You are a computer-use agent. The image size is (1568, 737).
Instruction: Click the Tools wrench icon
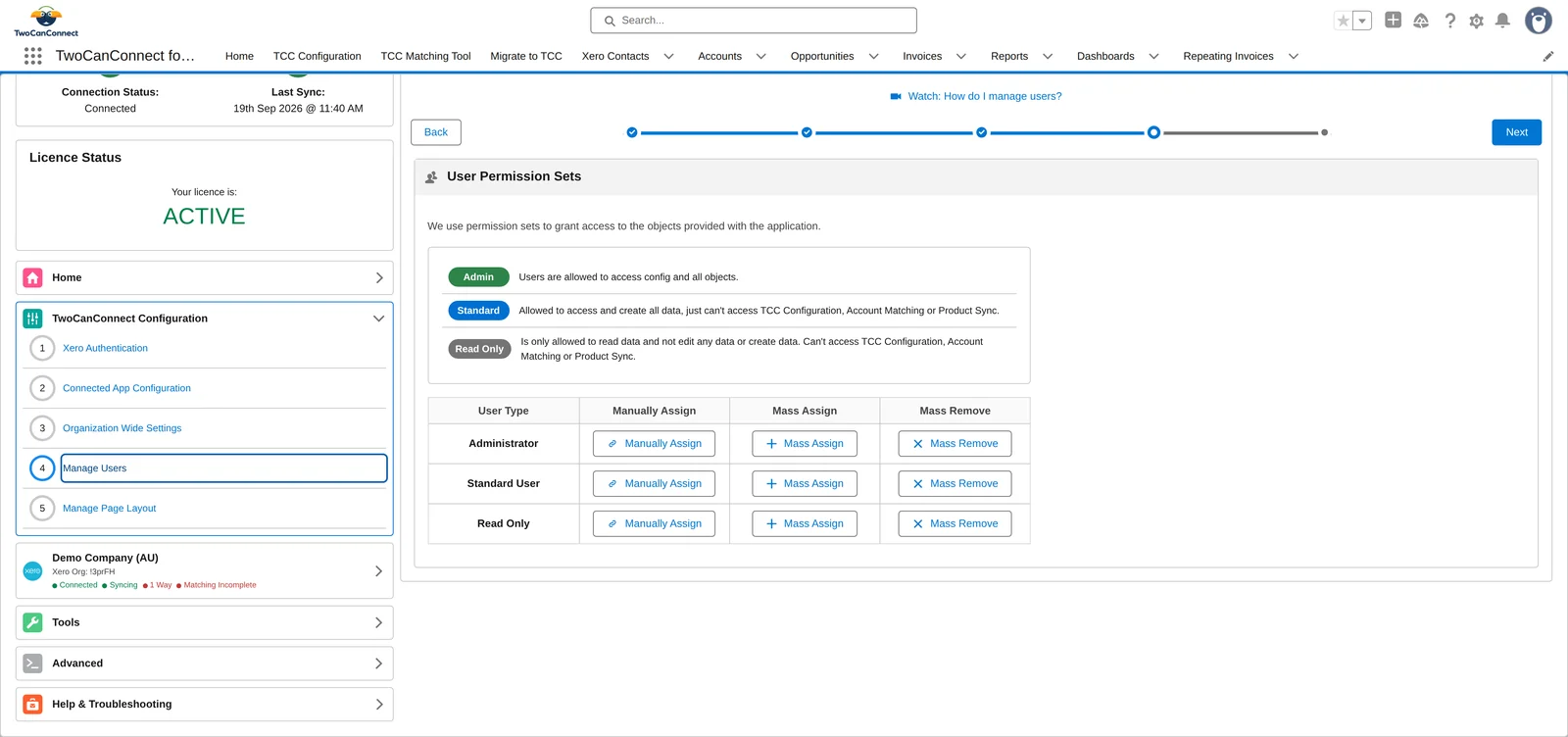(32, 622)
